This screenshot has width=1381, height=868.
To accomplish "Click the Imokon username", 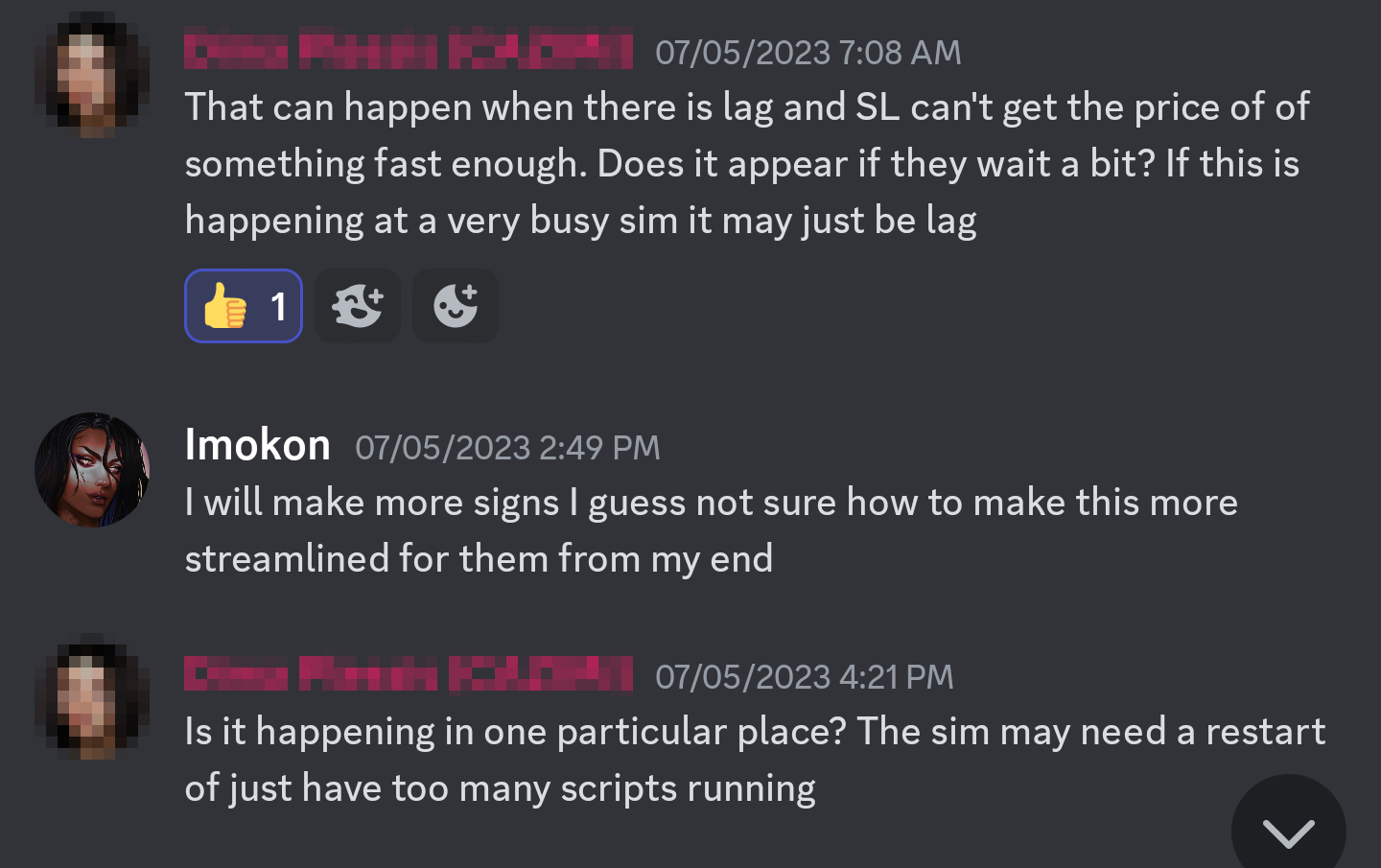I will coord(257,445).
